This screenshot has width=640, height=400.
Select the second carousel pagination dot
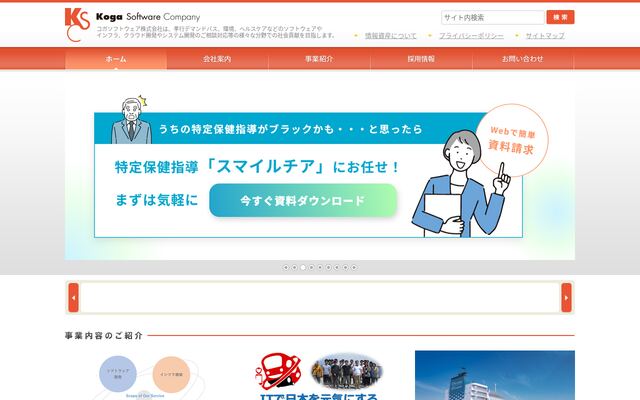[294, 267]
